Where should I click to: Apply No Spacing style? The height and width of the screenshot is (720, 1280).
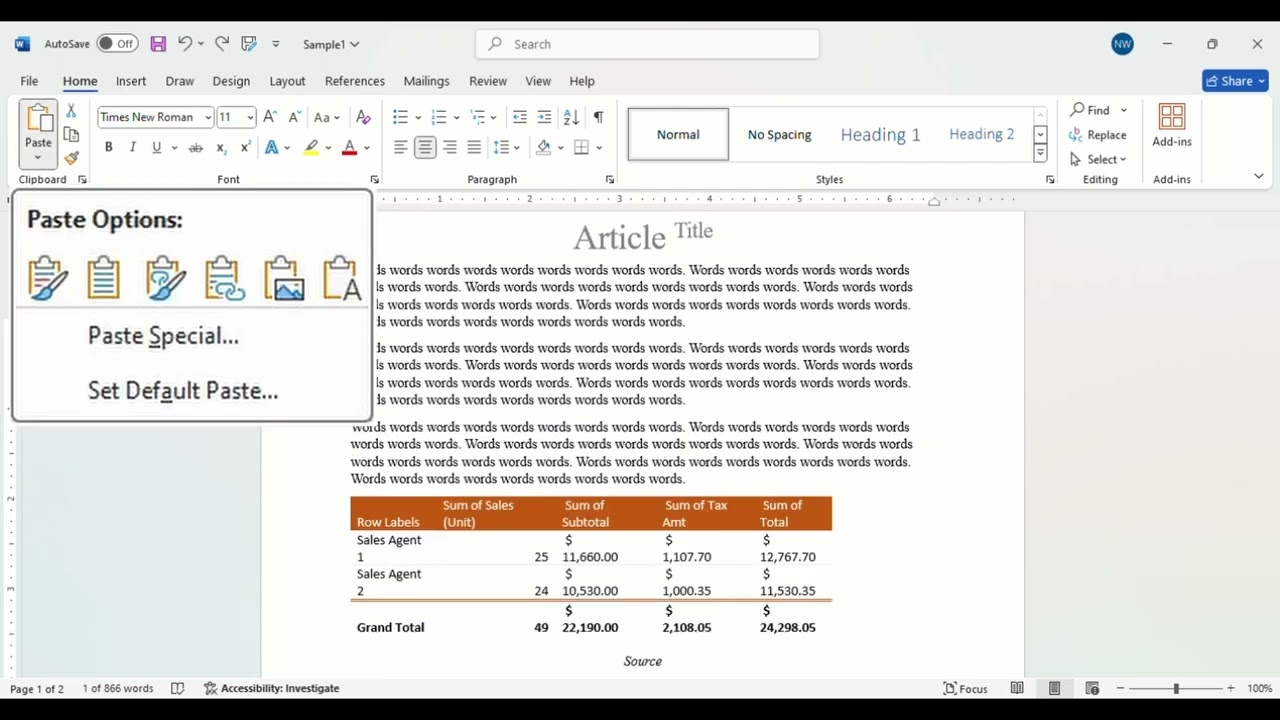pos(779,134)
